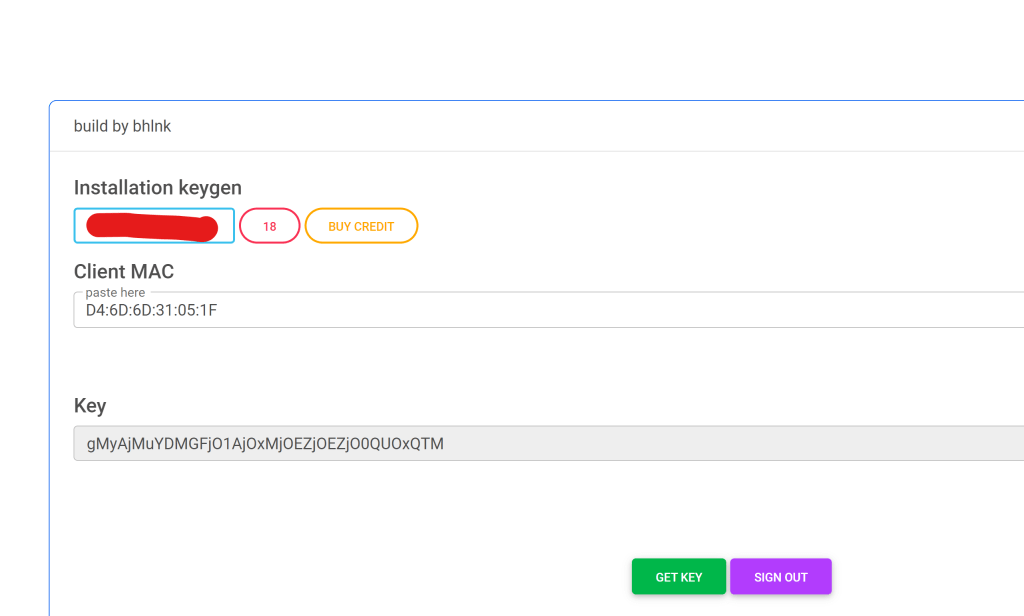Click the generated key string starting gMyAj
The image size is (1024, 616).
[x=265, y=443]
